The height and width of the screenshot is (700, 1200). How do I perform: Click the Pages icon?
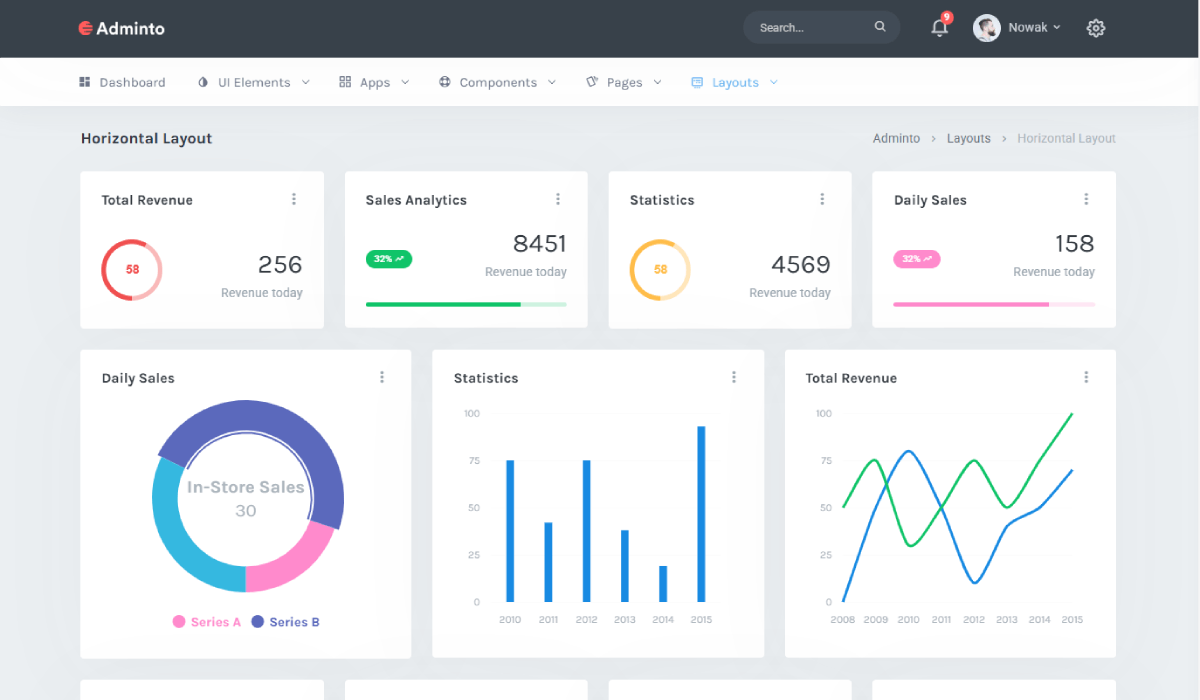pyautogui.click(x=592, y=82)
